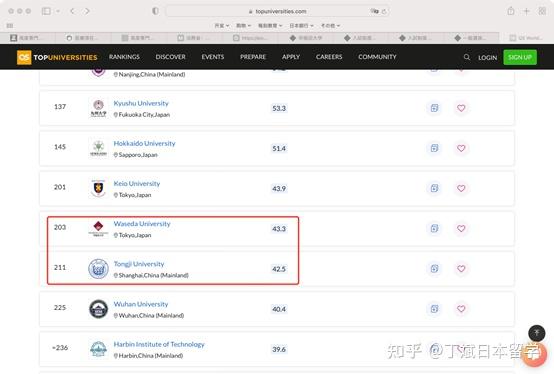
Task: Expand the sidebar button dropdown chevron
Action: [58, 11]
